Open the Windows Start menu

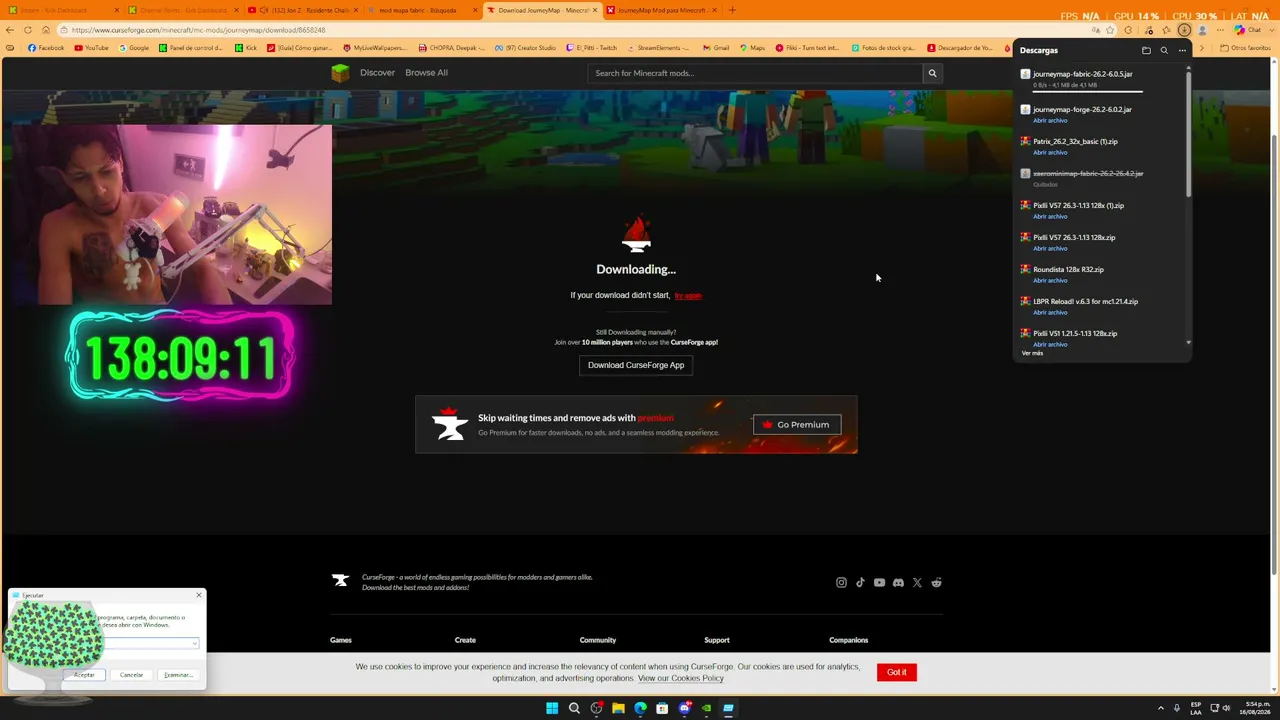(552, 708)
